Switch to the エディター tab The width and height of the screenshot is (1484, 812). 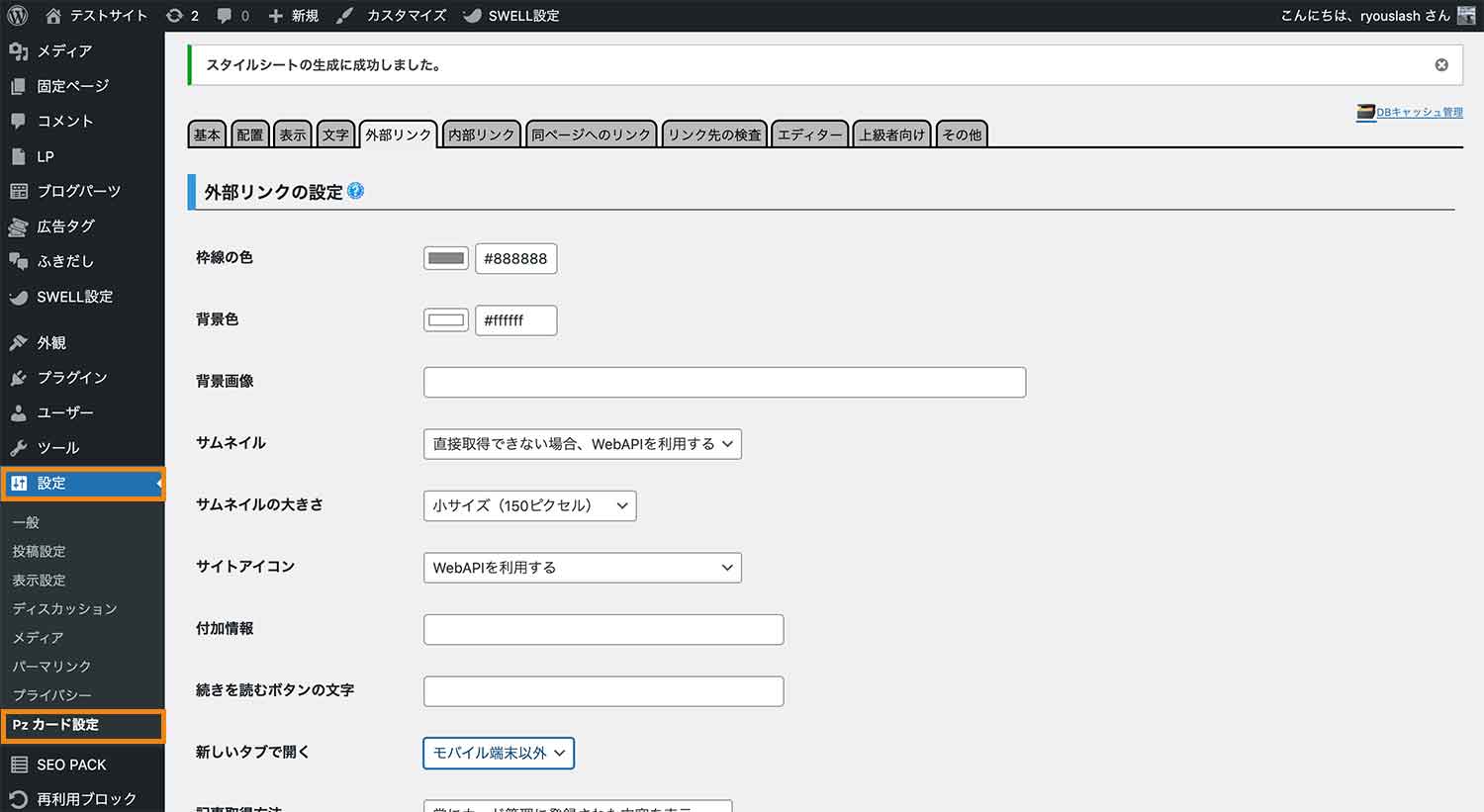(809, 134)
